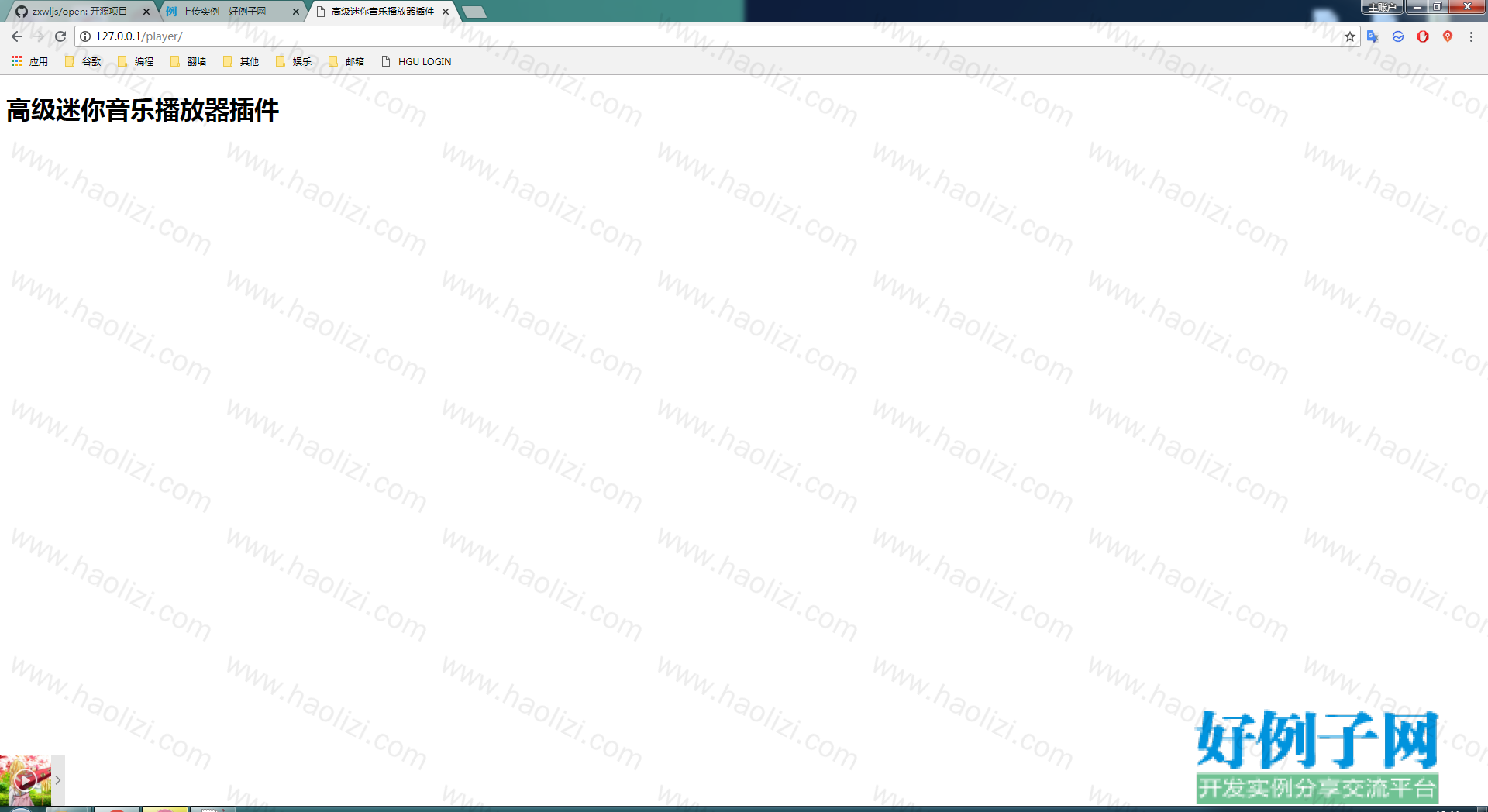Open the red map pin extension
The height and width of the screenshot is (812, 1488).
1448,36
